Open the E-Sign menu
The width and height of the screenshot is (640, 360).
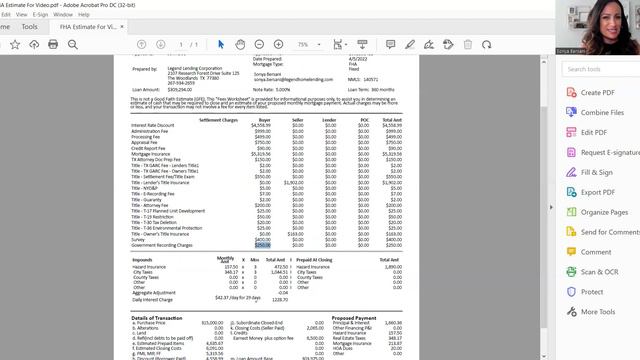40,14
